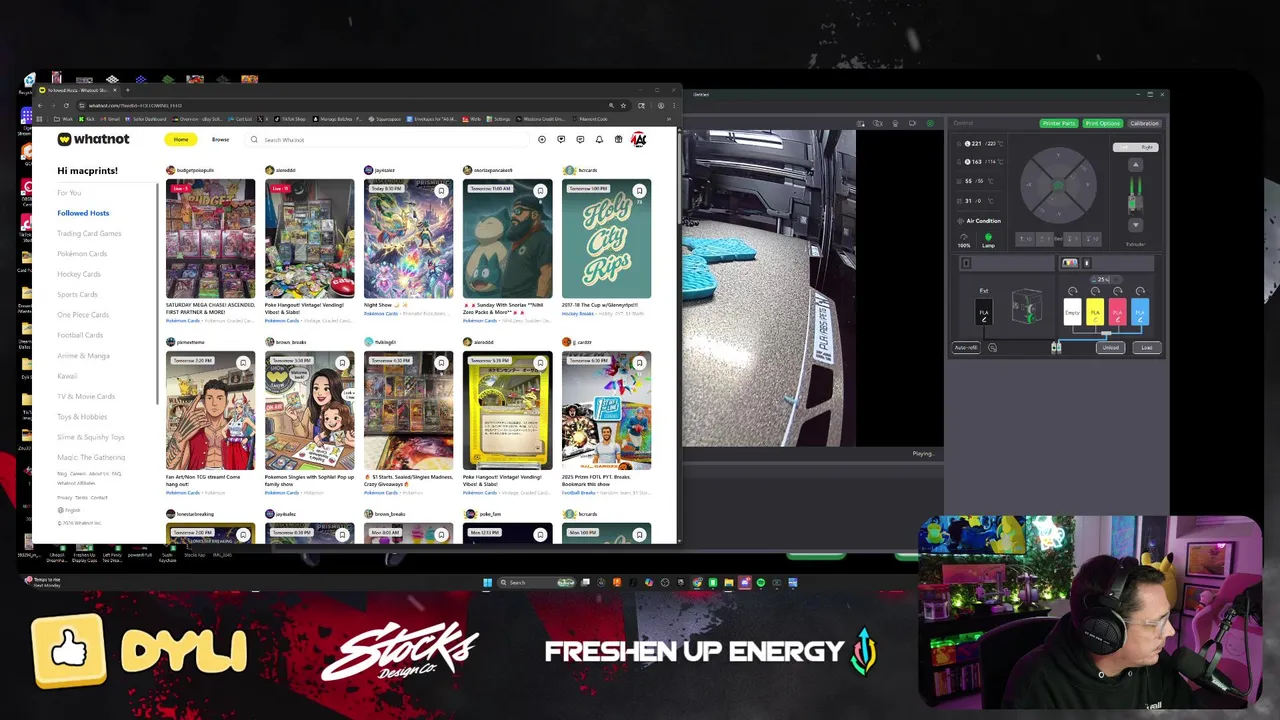Open the Whatnot Browse tab

coord(220,140)
